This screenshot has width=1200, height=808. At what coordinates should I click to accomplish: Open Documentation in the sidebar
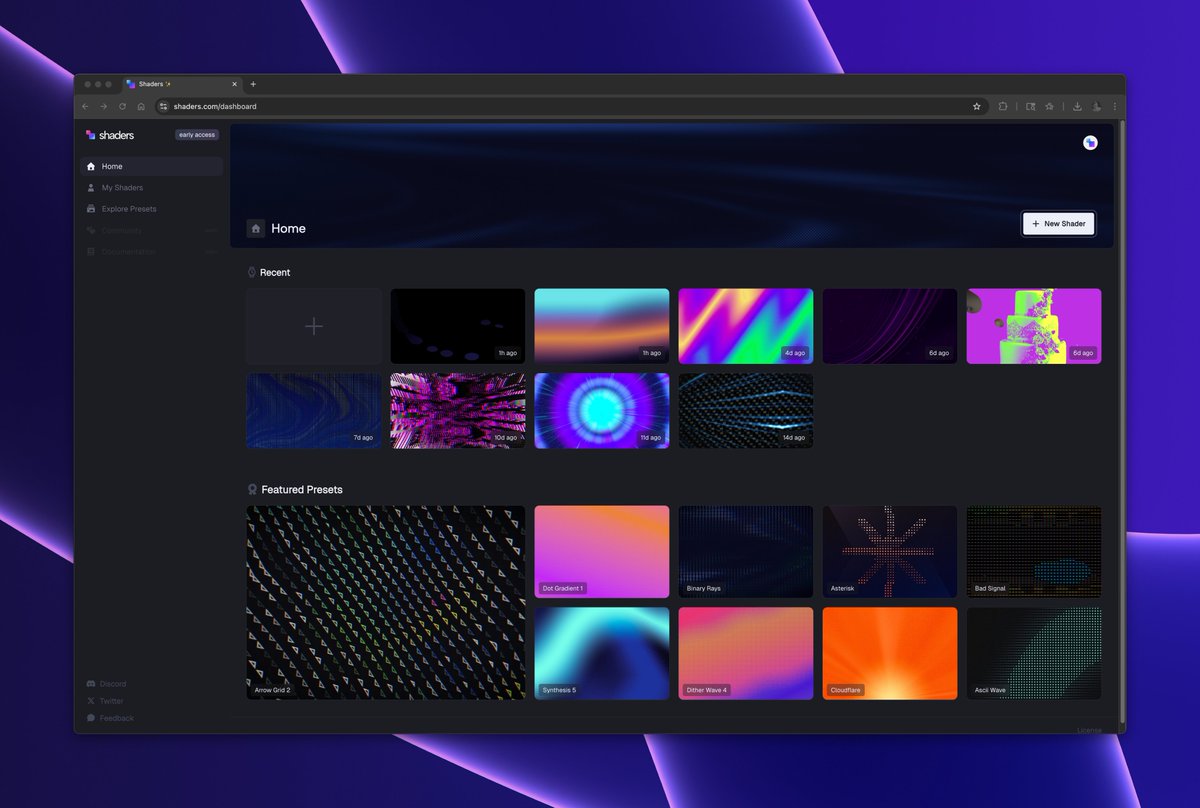pos(151,252)
